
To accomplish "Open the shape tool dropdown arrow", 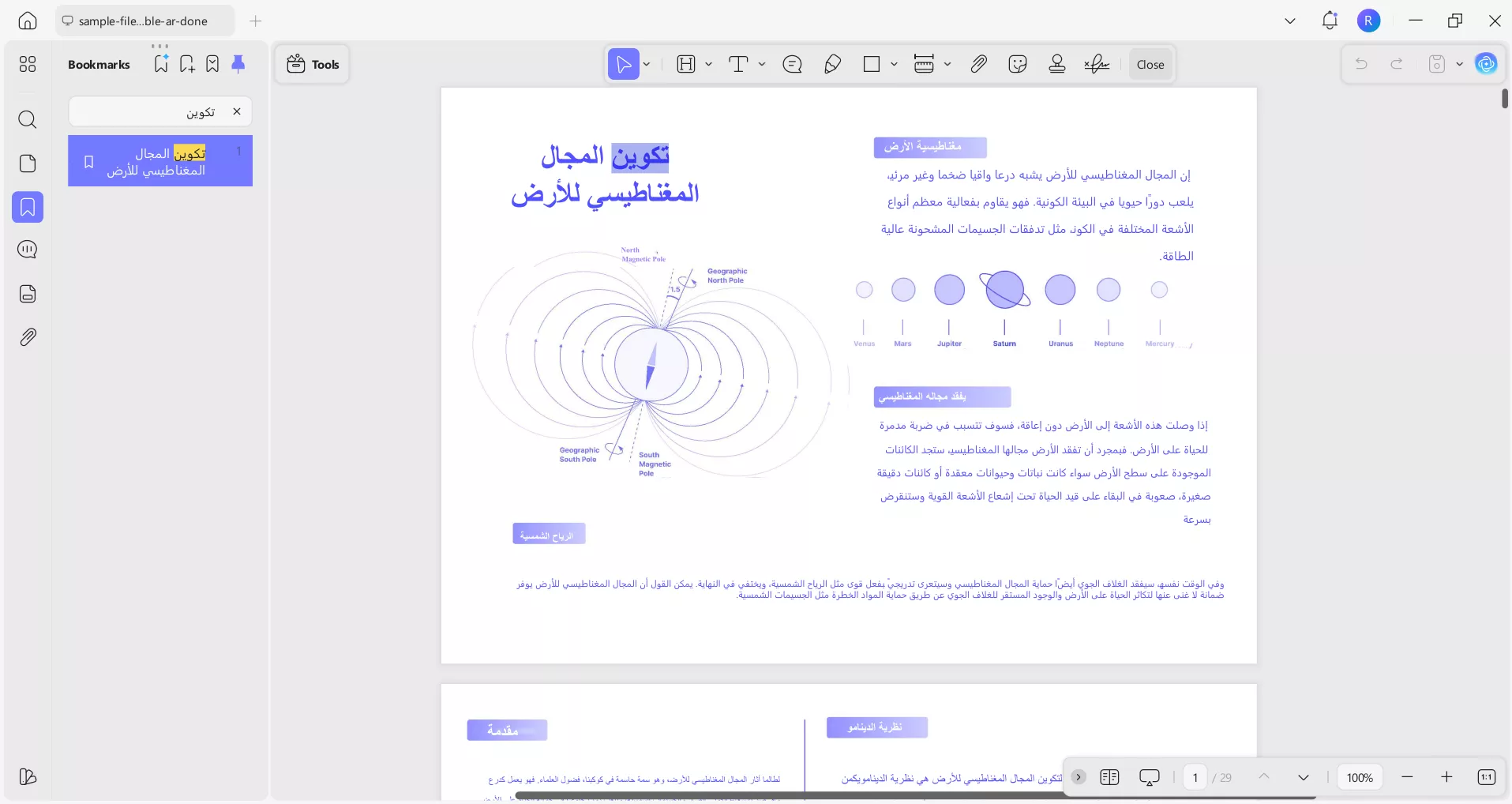I will click(x=893, y=64).
